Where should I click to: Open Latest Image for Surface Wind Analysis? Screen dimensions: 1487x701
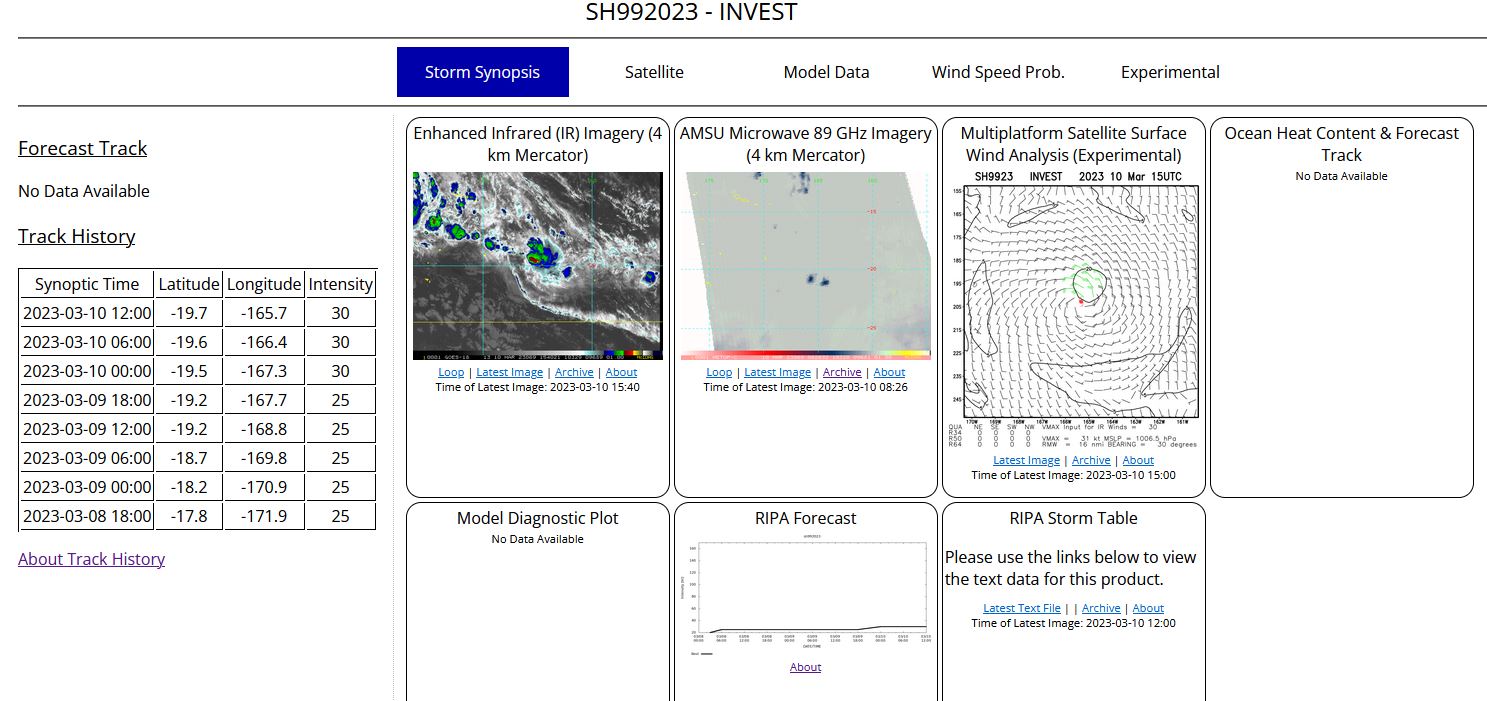(1026, 460)
